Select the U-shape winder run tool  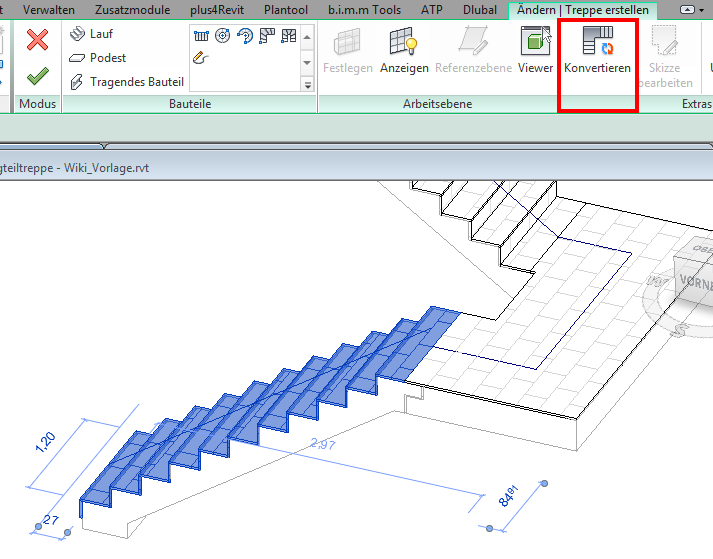[x=289, y=36]
